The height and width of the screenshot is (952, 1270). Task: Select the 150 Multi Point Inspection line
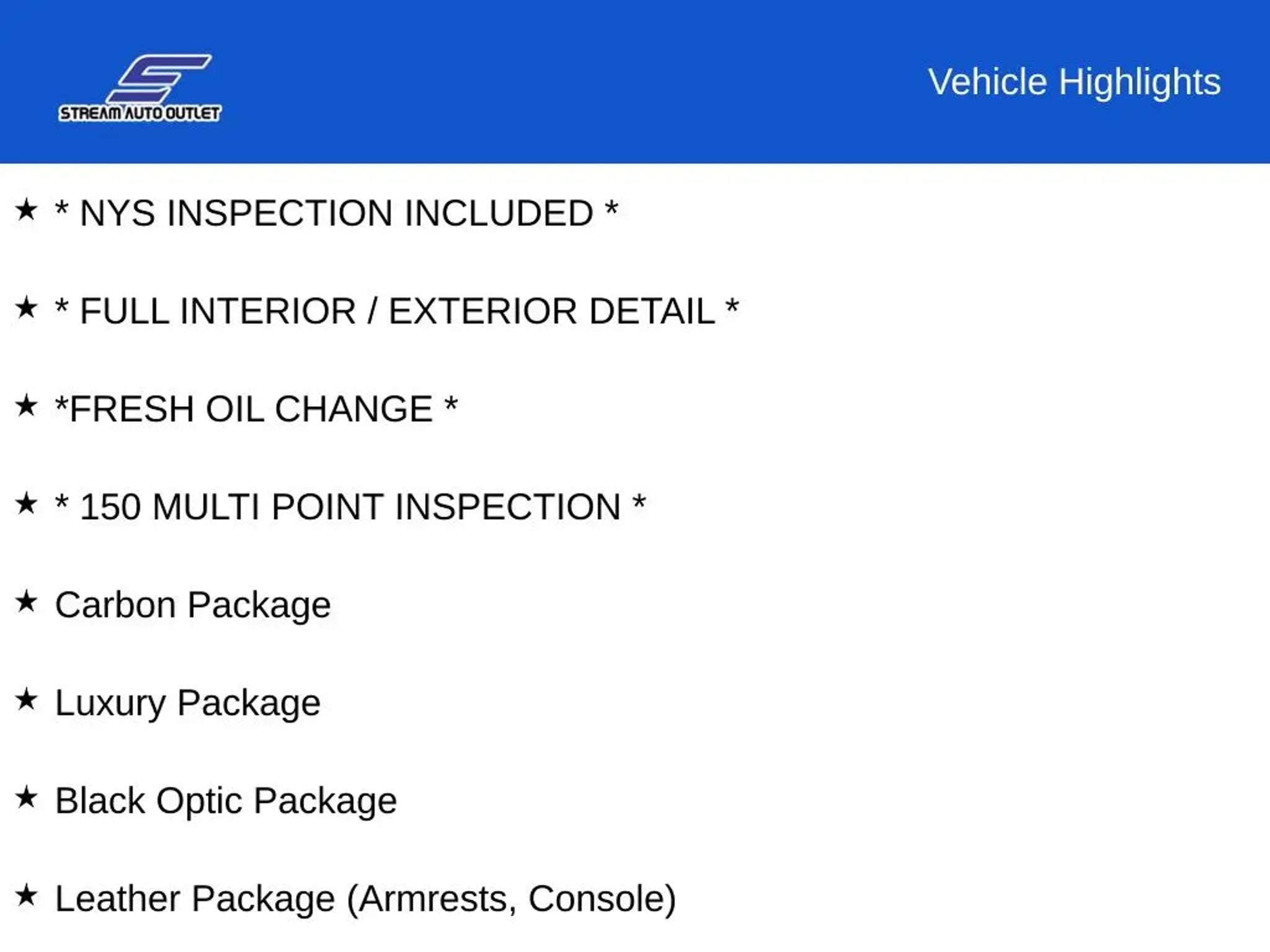pyautogui.click(x=350, y=507)
